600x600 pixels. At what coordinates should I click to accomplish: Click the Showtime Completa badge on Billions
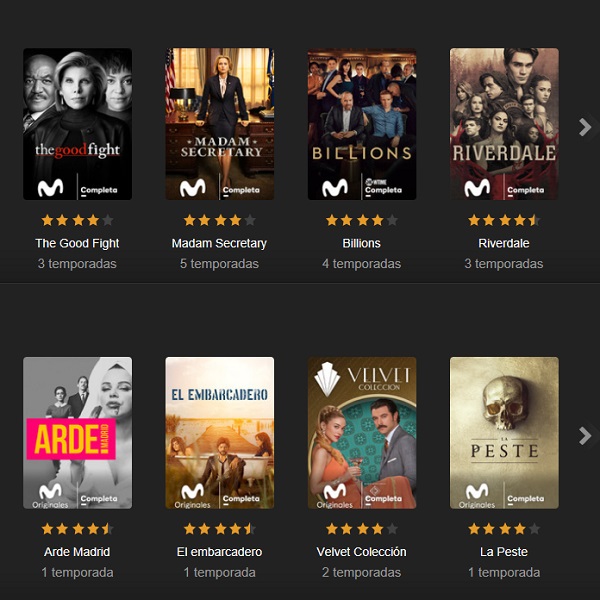coord(383,188)
